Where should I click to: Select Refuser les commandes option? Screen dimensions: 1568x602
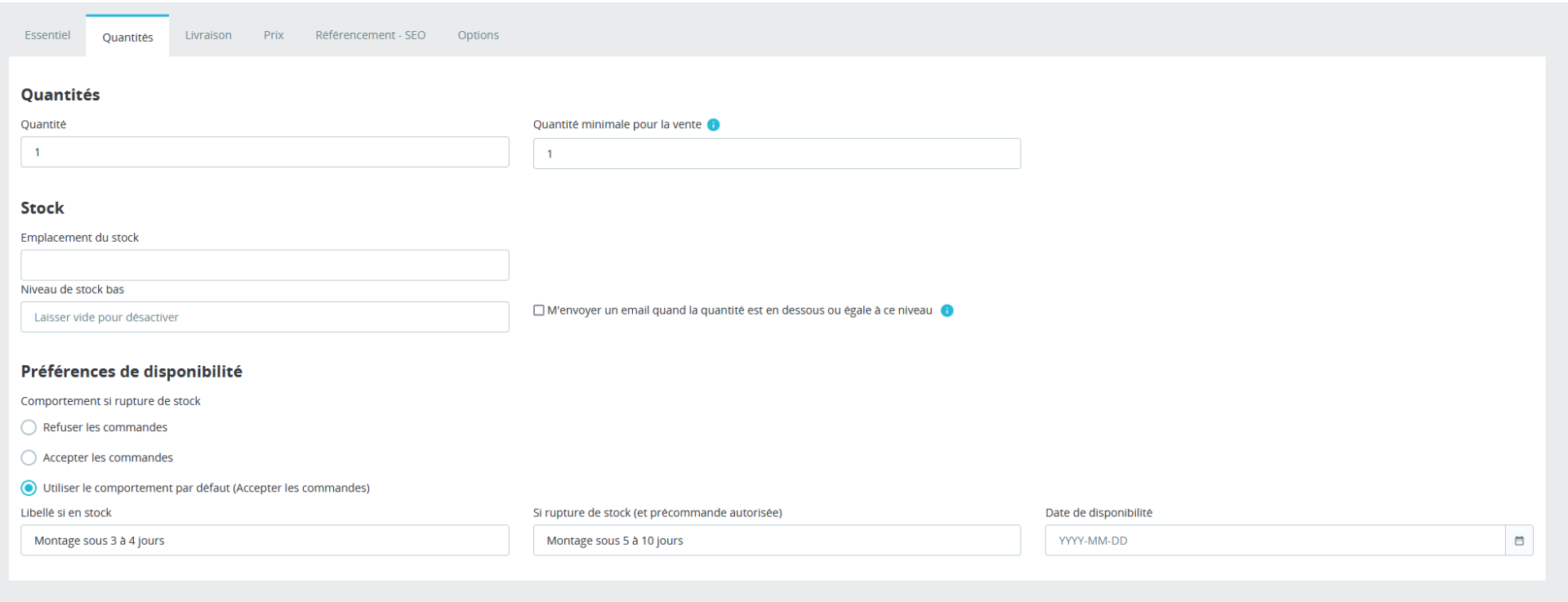(x=29, y=427)
